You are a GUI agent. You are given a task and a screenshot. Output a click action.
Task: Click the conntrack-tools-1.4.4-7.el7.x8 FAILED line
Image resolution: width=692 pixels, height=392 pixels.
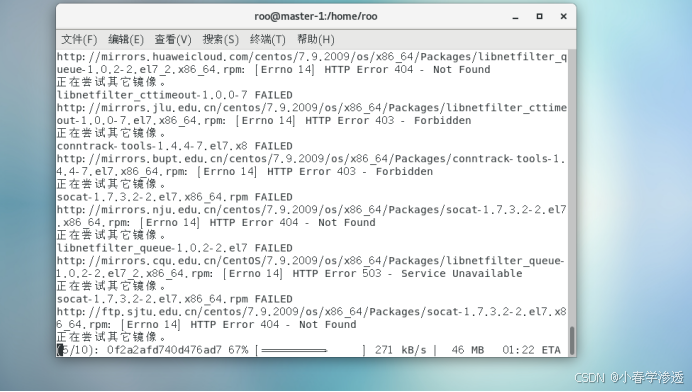175,146
